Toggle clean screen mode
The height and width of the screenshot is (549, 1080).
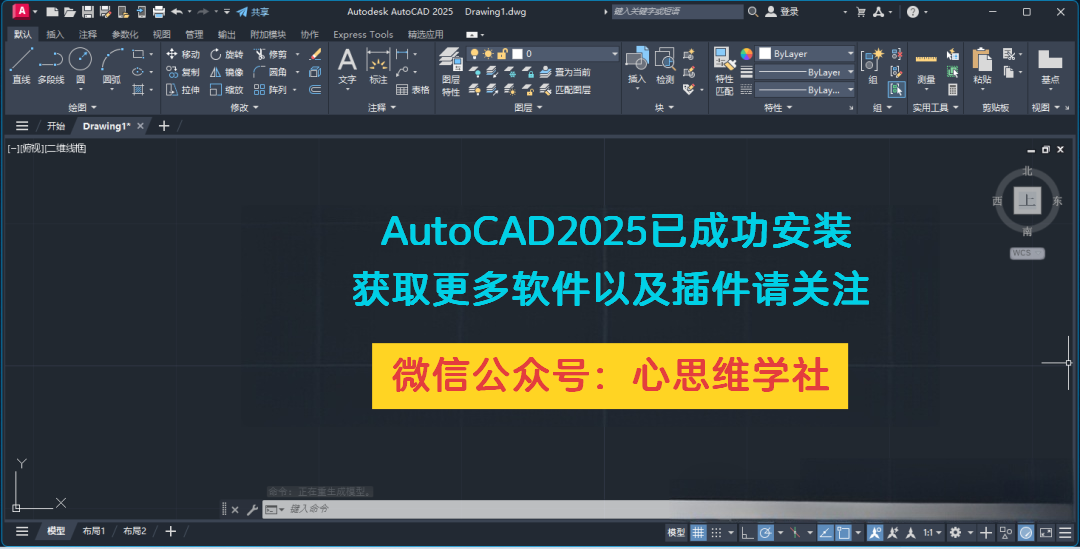point(1046,532)
